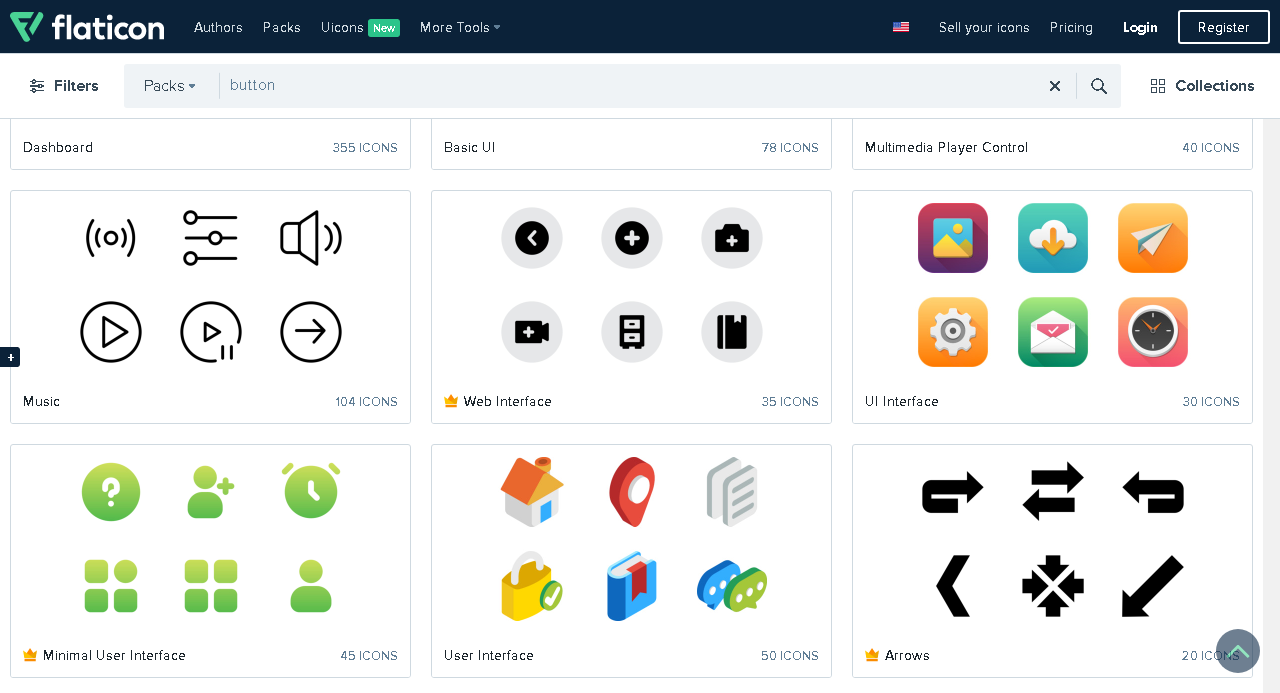The height and width of the screenshot is (693, 1280).
Task: Click the red location pin in User Interface pack
Action: coord(631,491)
